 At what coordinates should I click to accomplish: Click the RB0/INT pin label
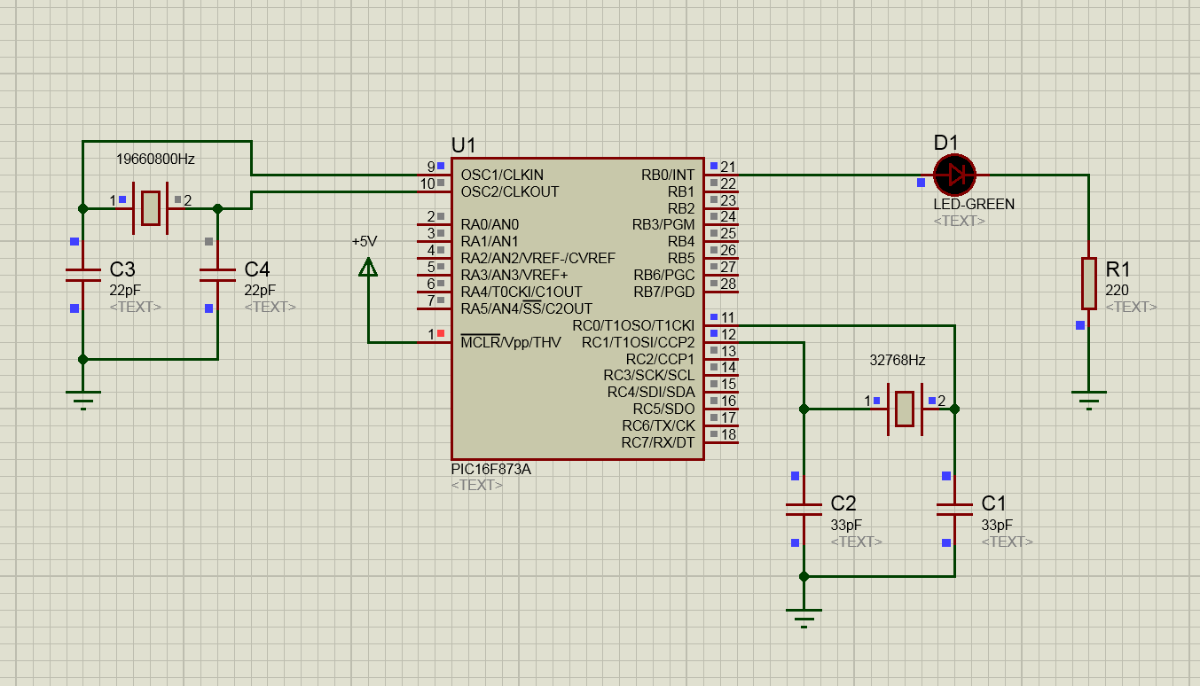pos(668,175)
